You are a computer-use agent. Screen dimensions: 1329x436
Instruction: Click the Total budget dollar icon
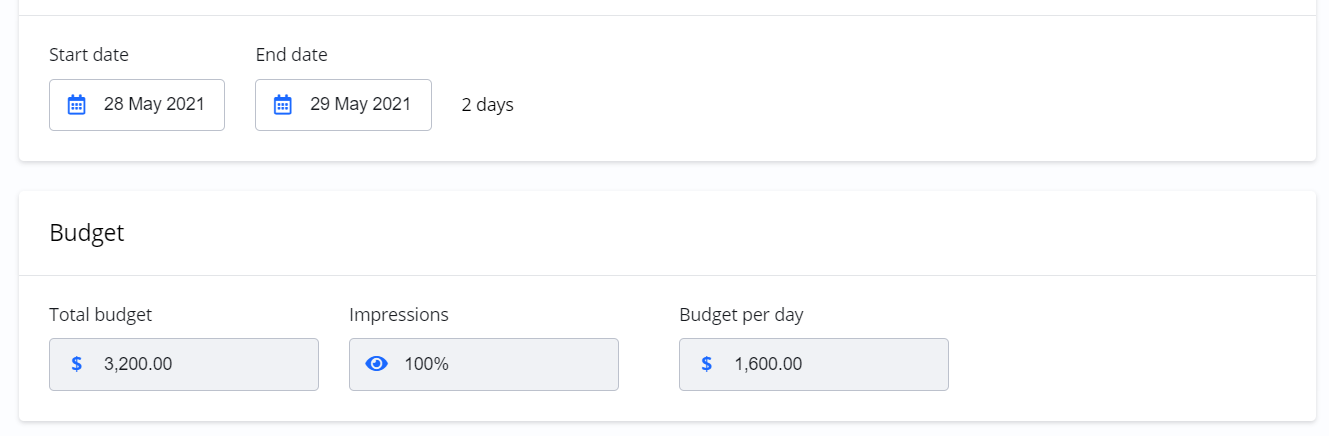pyautogui.click(x=77, y=364)
